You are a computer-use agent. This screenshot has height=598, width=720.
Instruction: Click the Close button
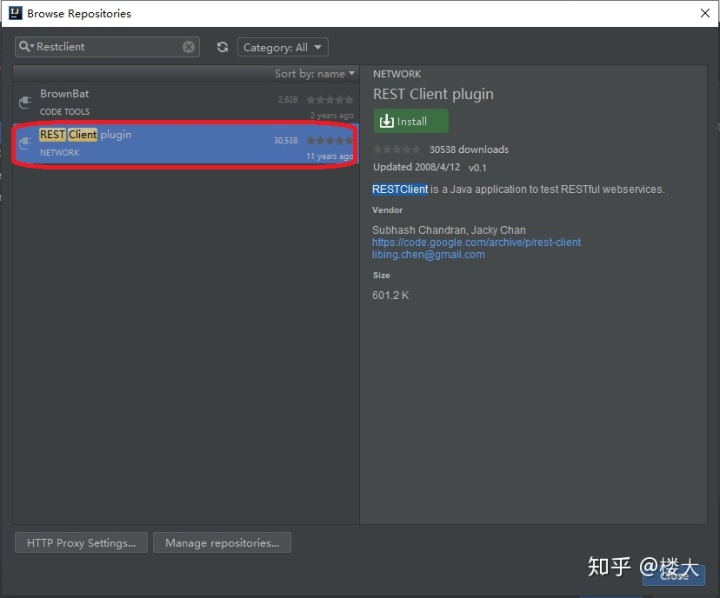(674, 575)
